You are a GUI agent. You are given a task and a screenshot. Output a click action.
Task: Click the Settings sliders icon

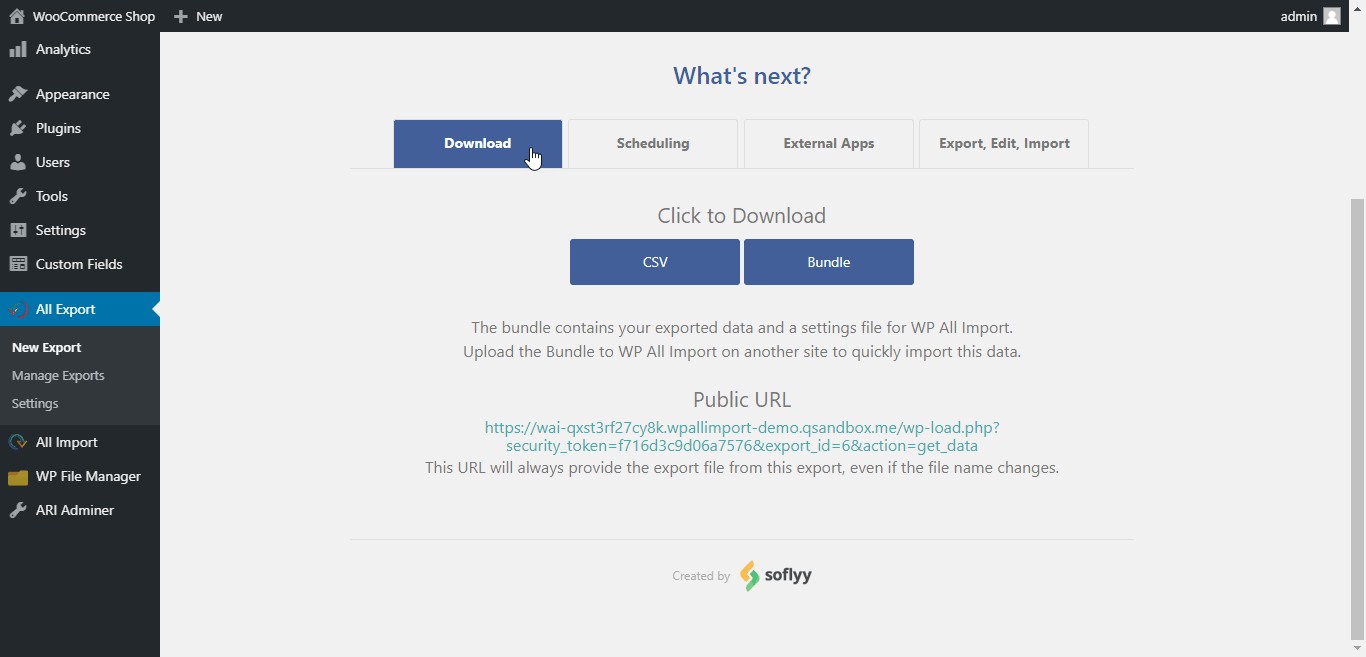18,230
